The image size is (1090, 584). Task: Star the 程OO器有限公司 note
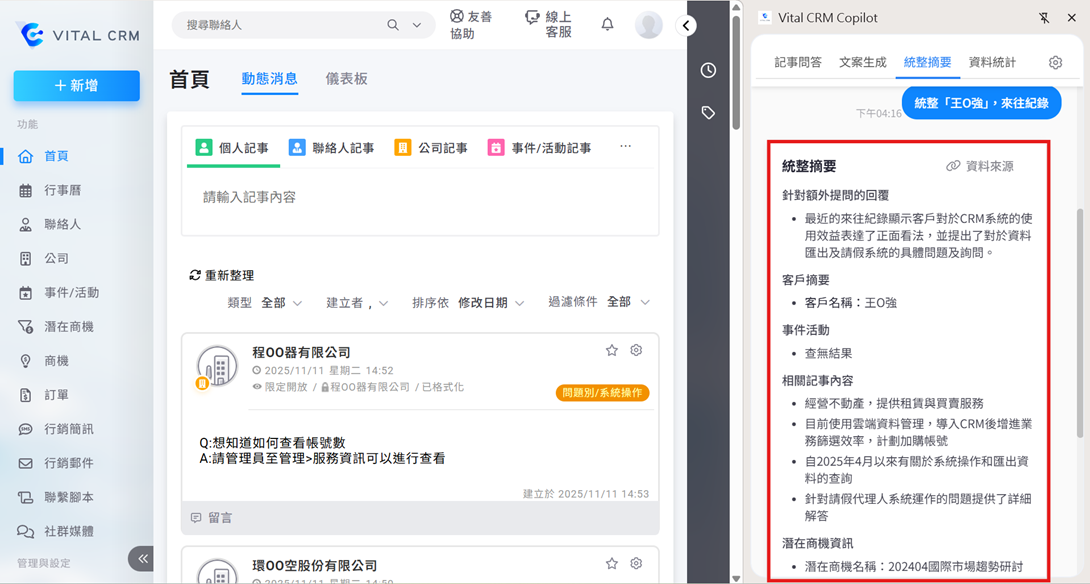pos(612,350)
